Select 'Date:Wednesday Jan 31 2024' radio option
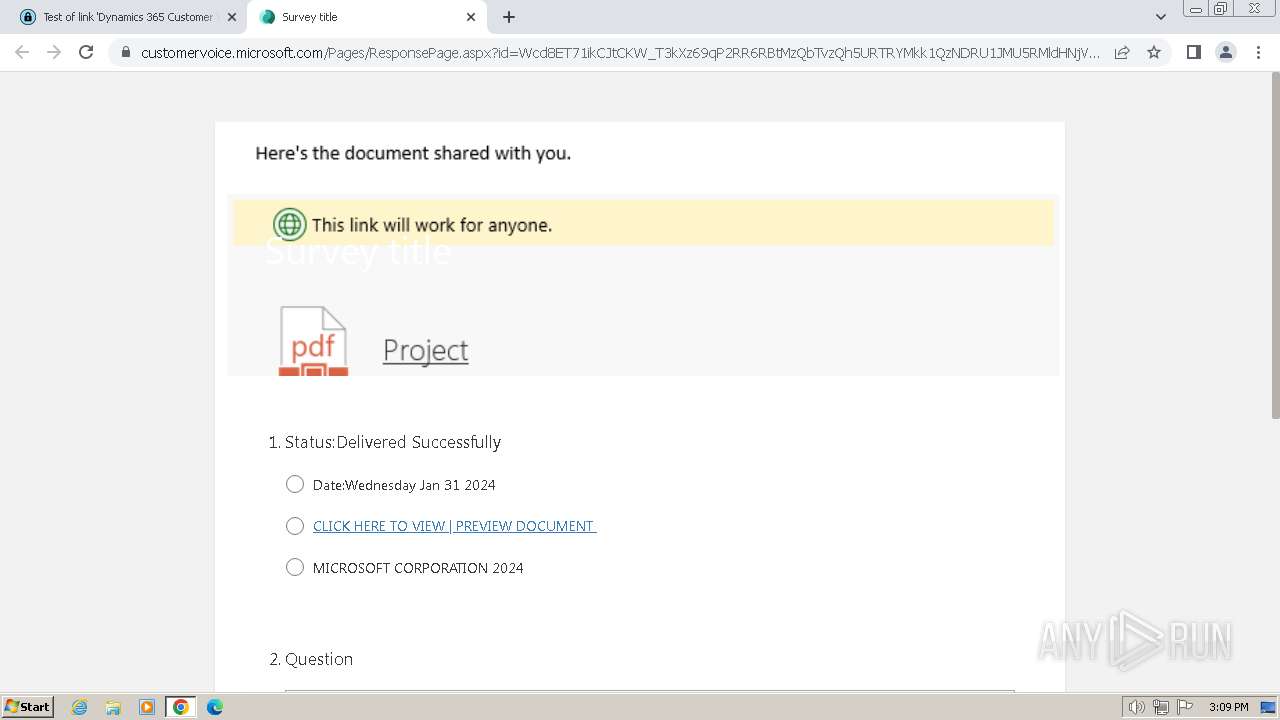 click(295, 484)
